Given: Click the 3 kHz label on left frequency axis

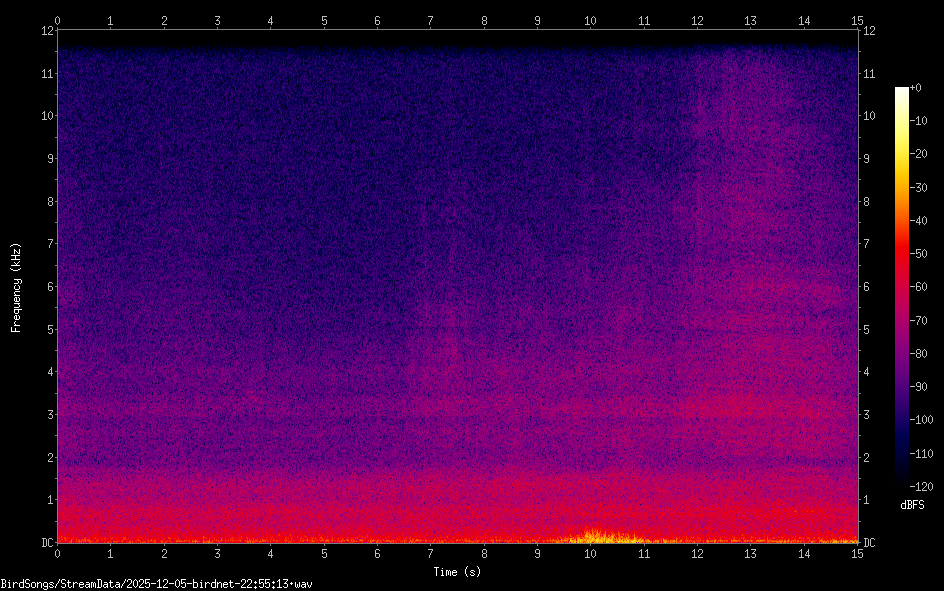Looking at the screenshot, I should click(48, 415).
